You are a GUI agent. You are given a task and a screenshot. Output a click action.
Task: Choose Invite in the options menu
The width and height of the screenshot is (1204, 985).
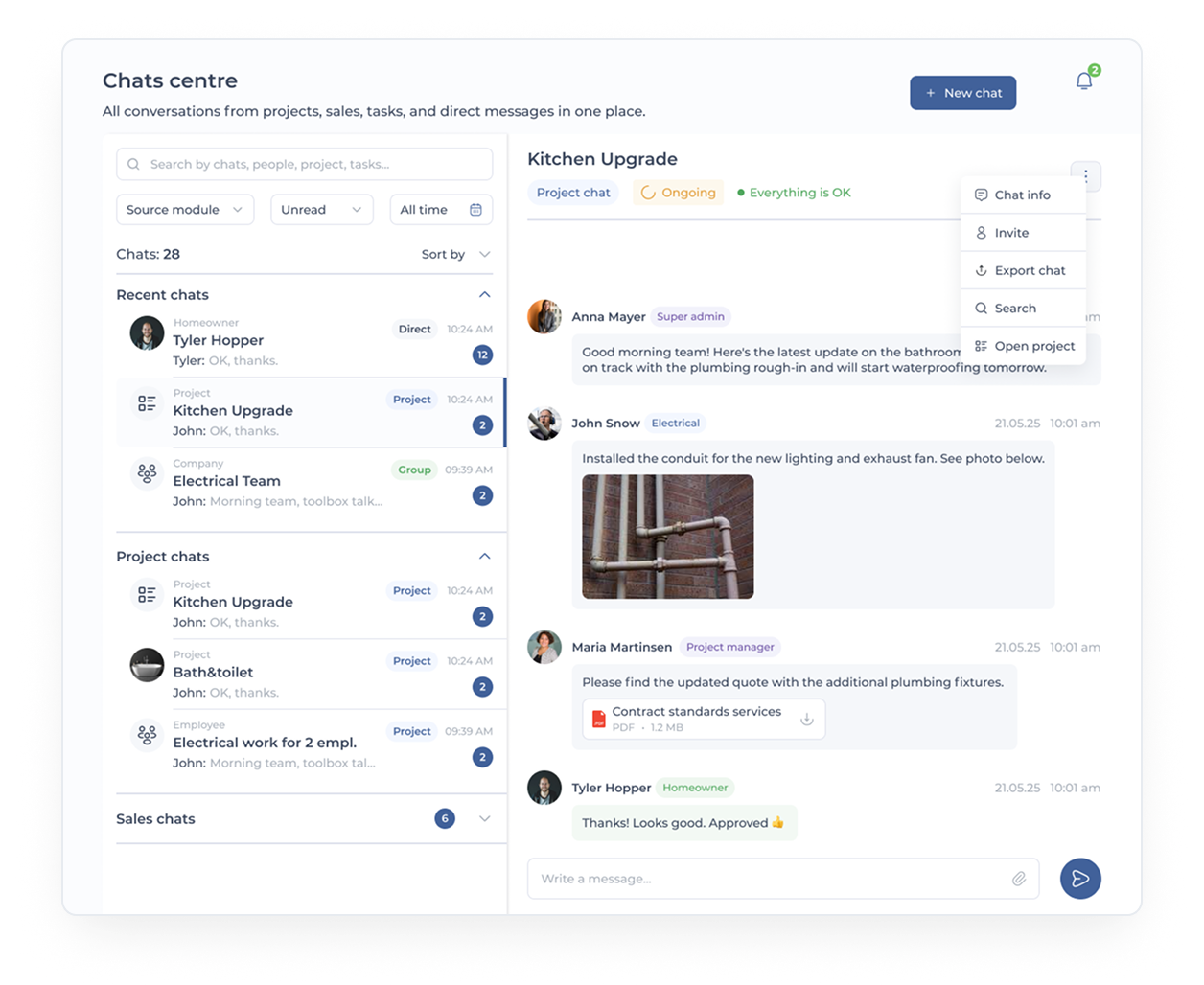pyautogui.click(x=1023, y=233)
